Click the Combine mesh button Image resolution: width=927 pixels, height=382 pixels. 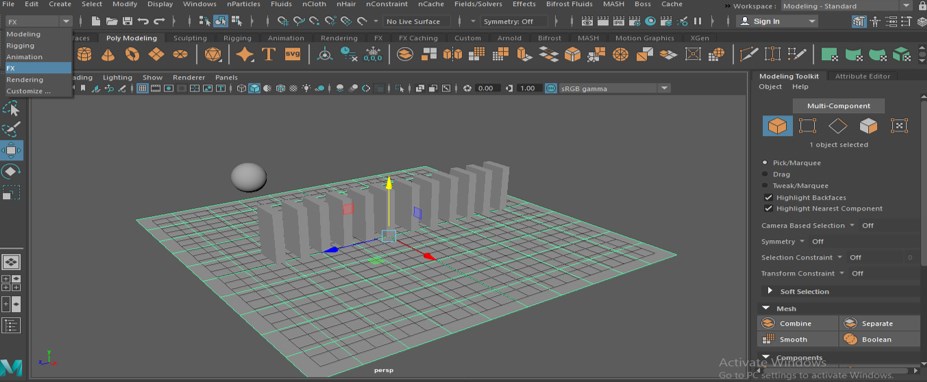tap(797, 323)
